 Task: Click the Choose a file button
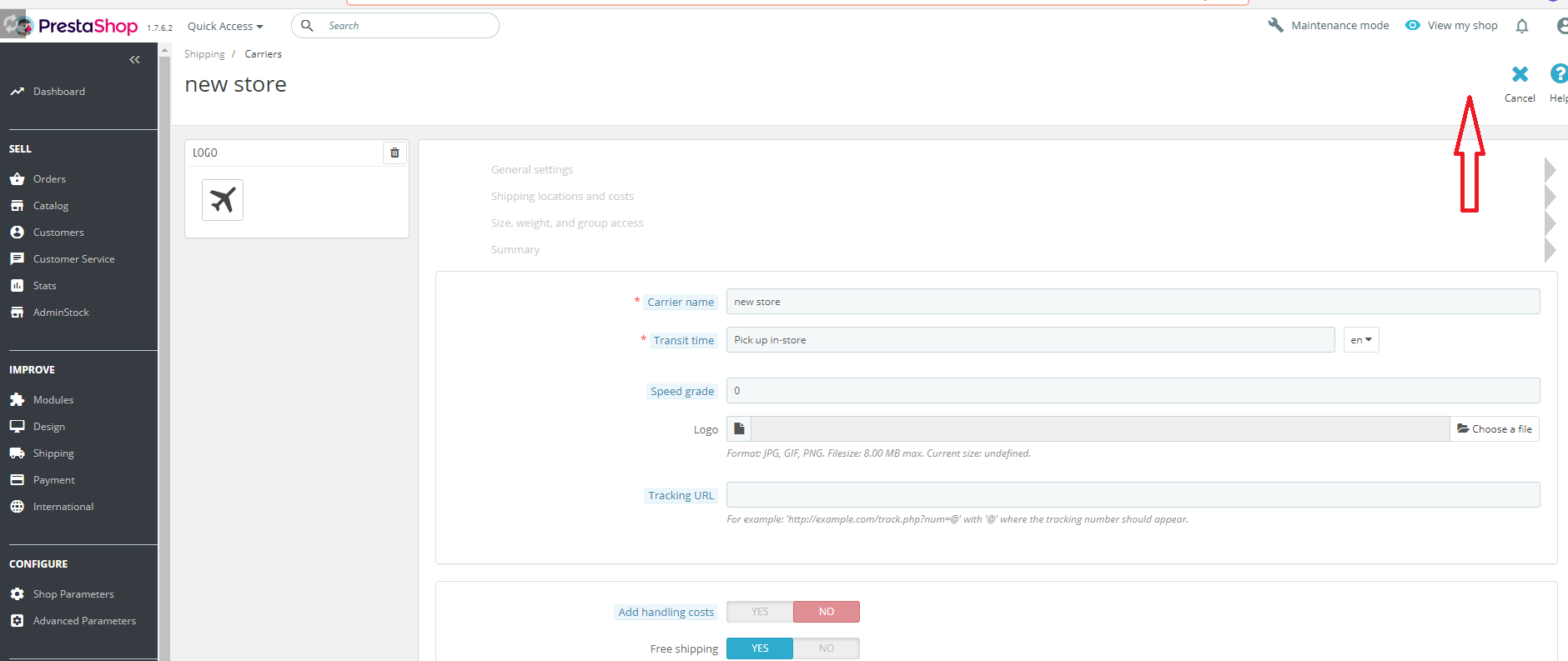pyautogui.click(x=1495, y=428)
